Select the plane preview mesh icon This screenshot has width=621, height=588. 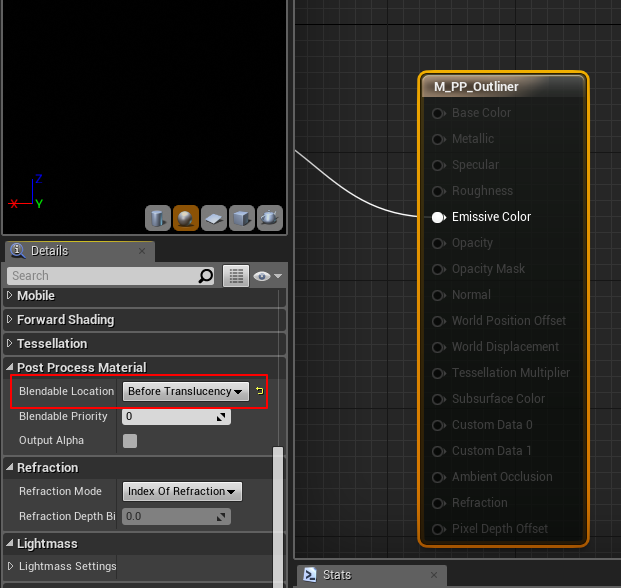tap(213, 217)
